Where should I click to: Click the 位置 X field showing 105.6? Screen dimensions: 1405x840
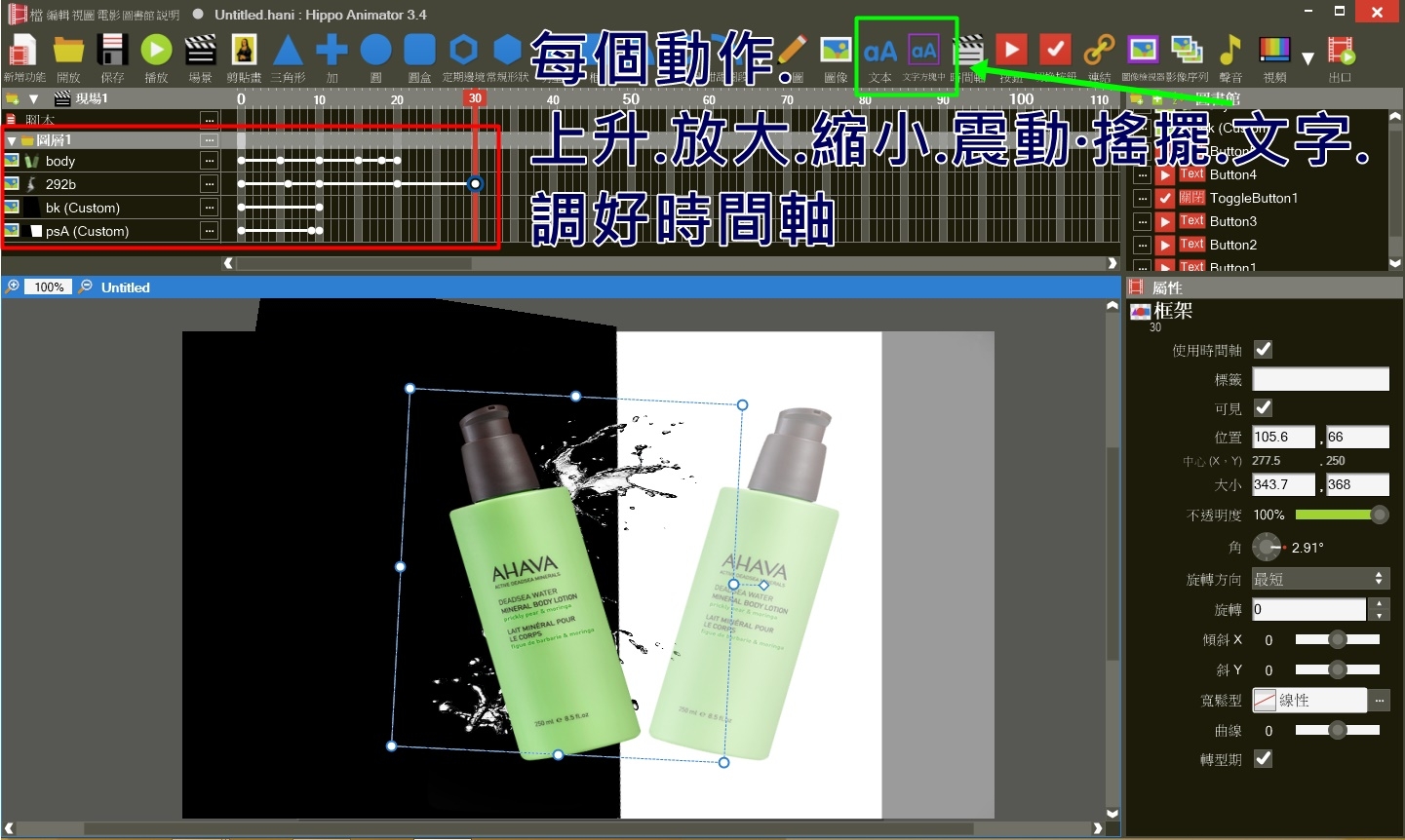pos(1283,437)
